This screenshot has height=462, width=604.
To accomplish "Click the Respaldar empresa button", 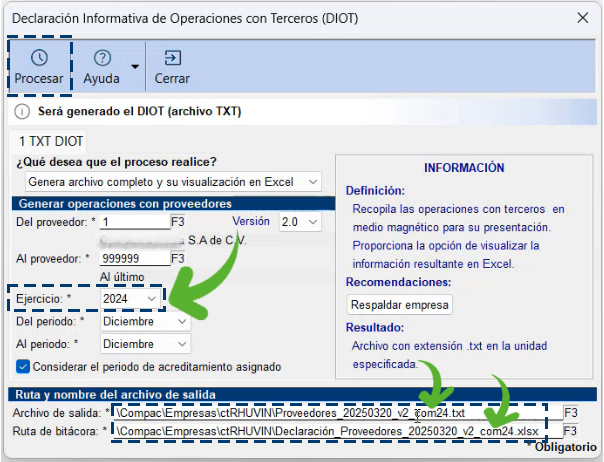I will click(400, 304).
